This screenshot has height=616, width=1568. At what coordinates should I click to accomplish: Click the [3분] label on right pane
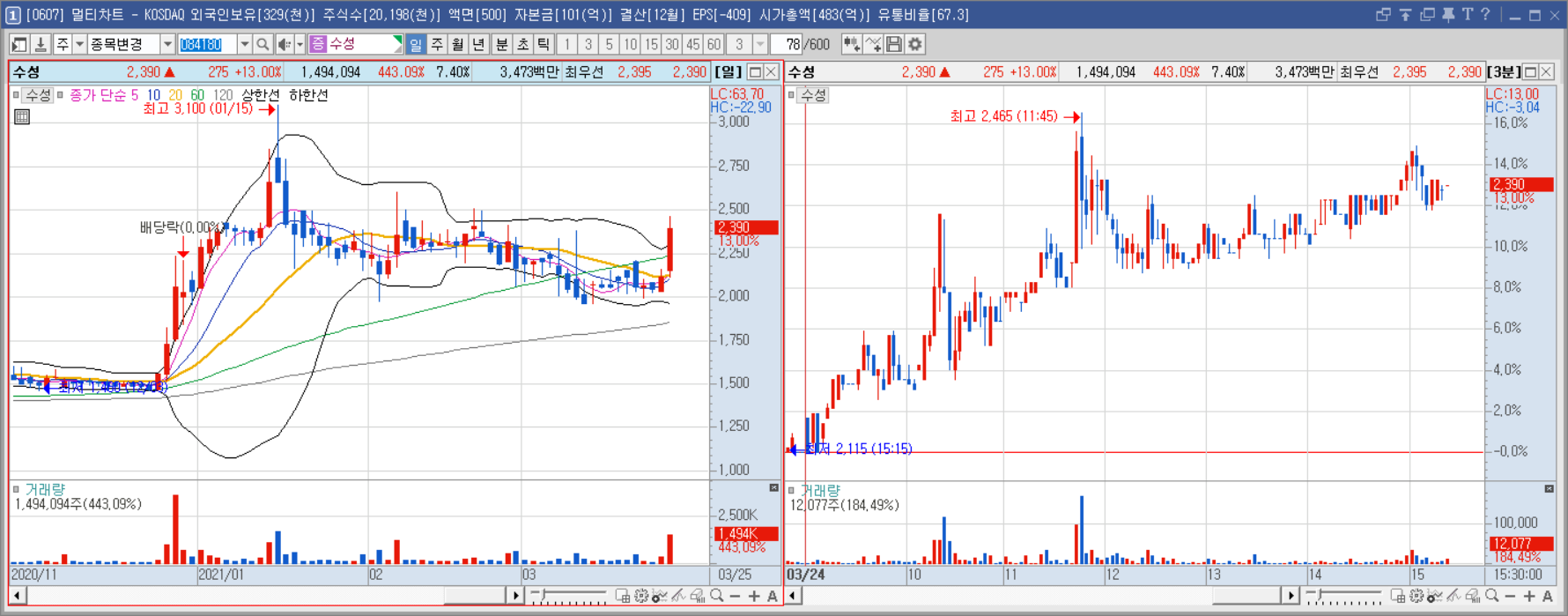1504,72
